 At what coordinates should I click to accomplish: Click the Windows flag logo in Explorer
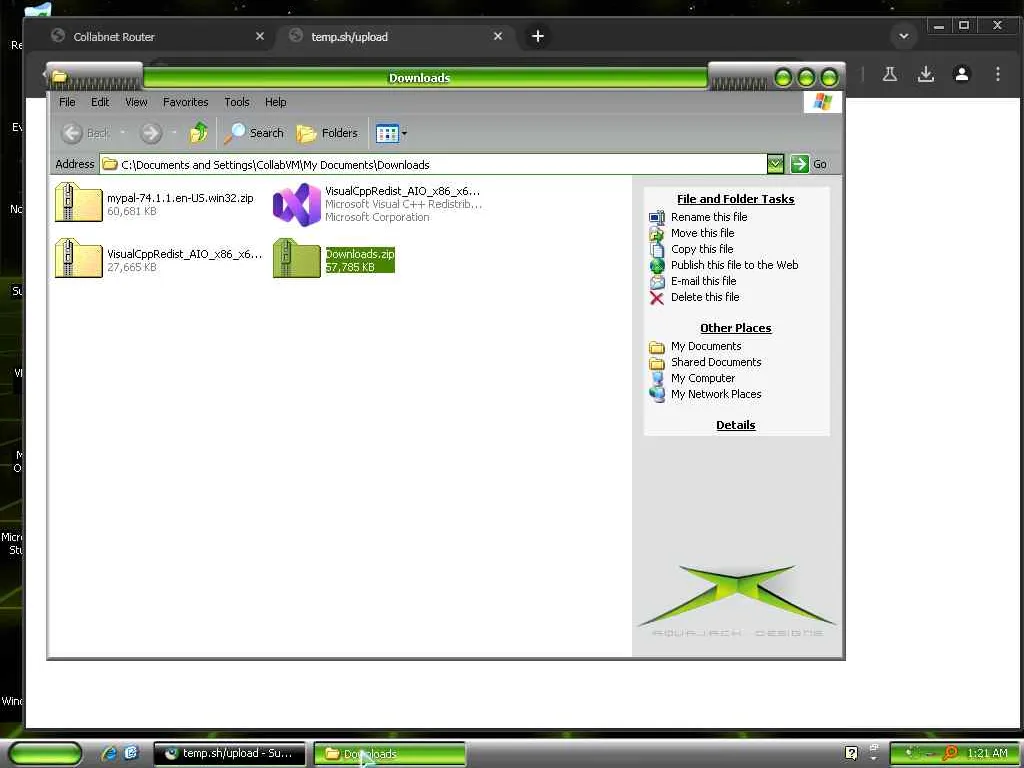click(x=822, y=102)
